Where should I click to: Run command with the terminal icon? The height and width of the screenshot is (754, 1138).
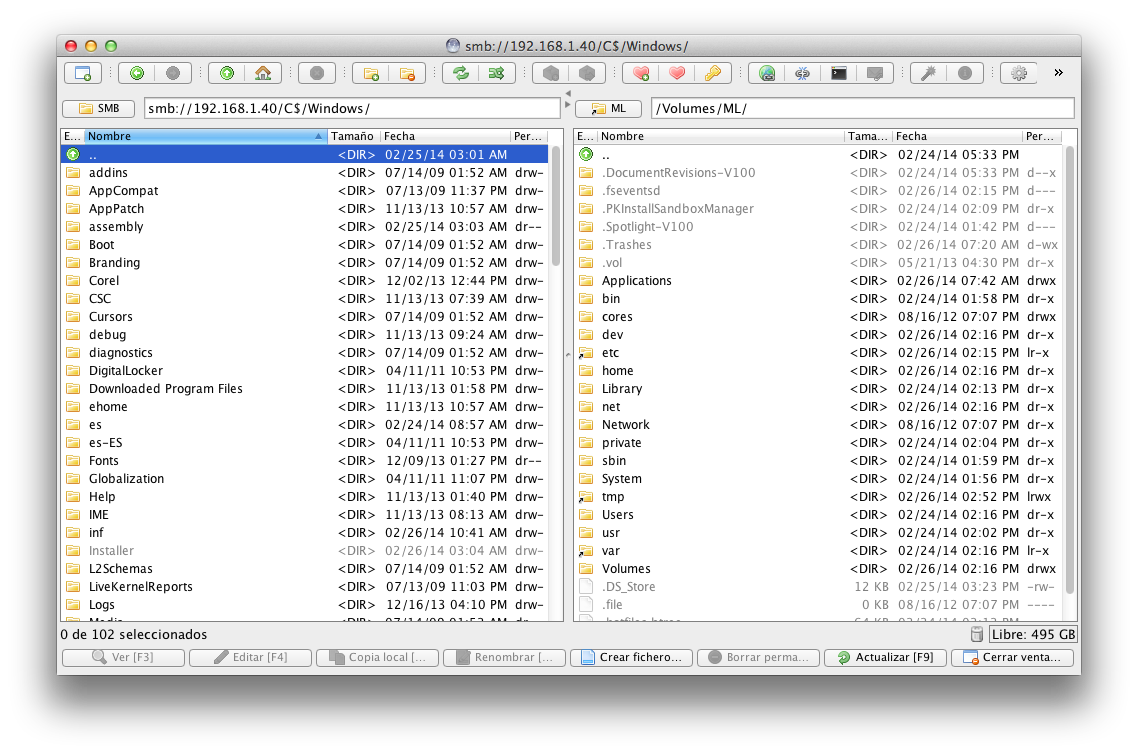(x=839, y=73)
